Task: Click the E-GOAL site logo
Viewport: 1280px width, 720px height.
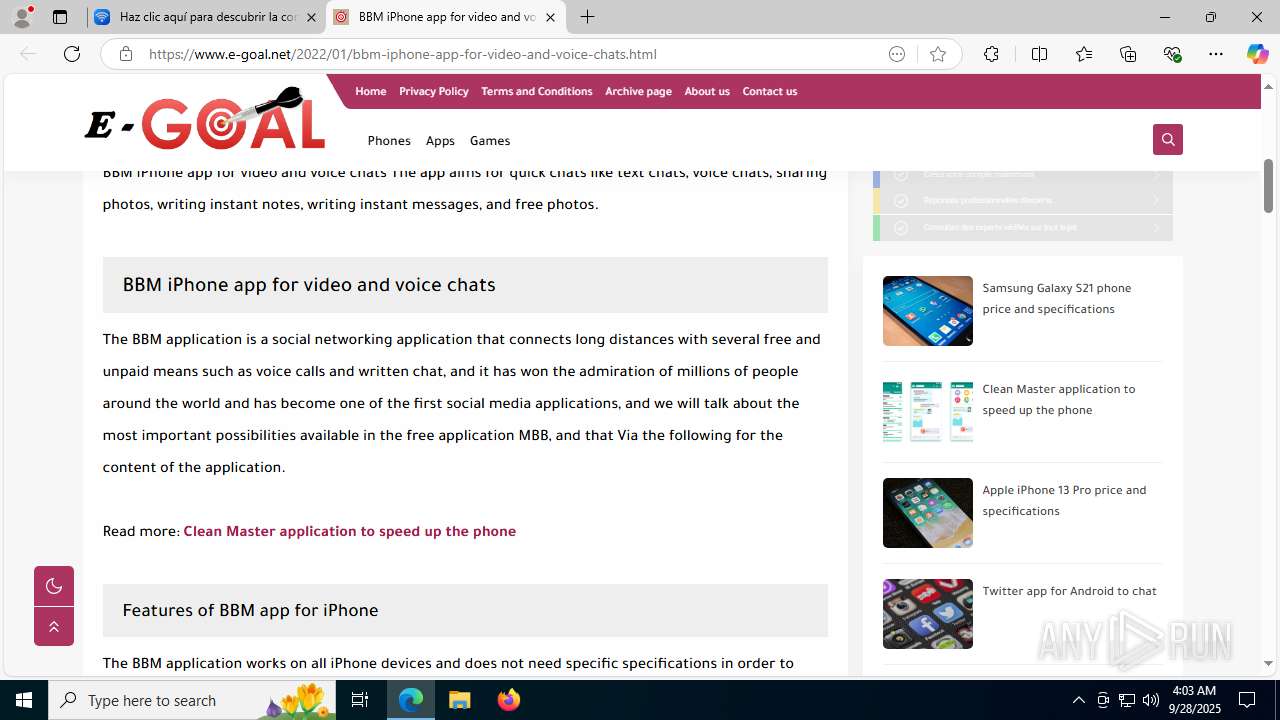Action: click(x=206, y=119)
